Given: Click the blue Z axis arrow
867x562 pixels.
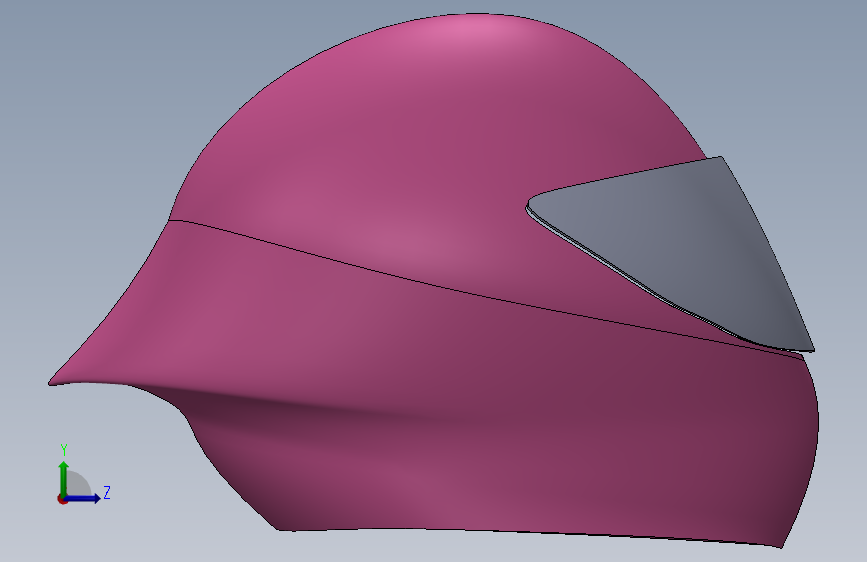Looking at the screenshot, I should pyautogui.click(x=83, y=498).
